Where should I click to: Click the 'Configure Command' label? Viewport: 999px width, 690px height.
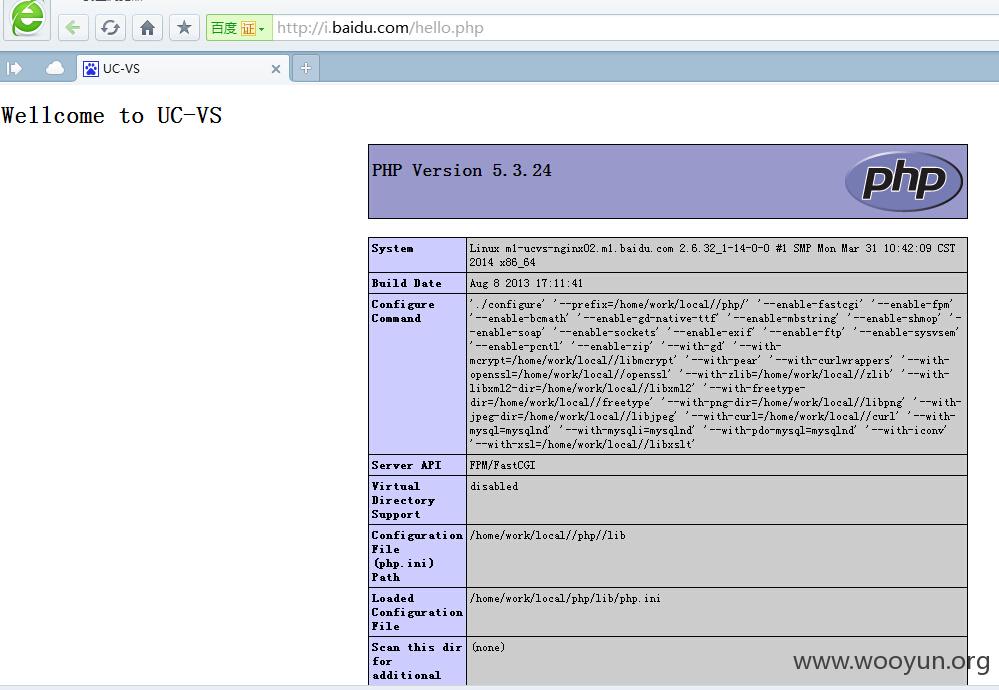point(403,312)
